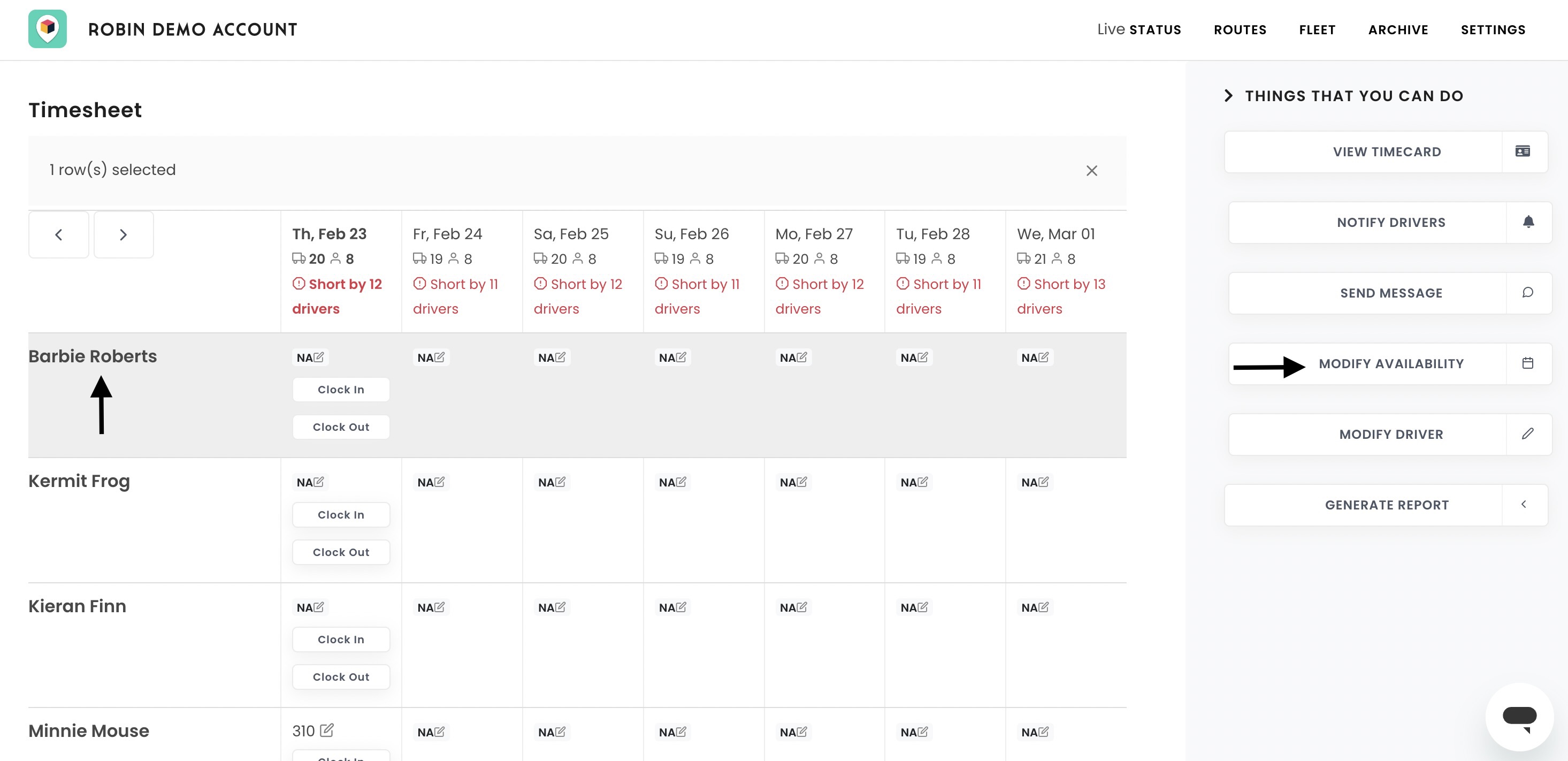This screenshot has height=761, width=1568.
Task: Edit Minnie Mouse 310 hours entry
Action: (x=327, y=730)
